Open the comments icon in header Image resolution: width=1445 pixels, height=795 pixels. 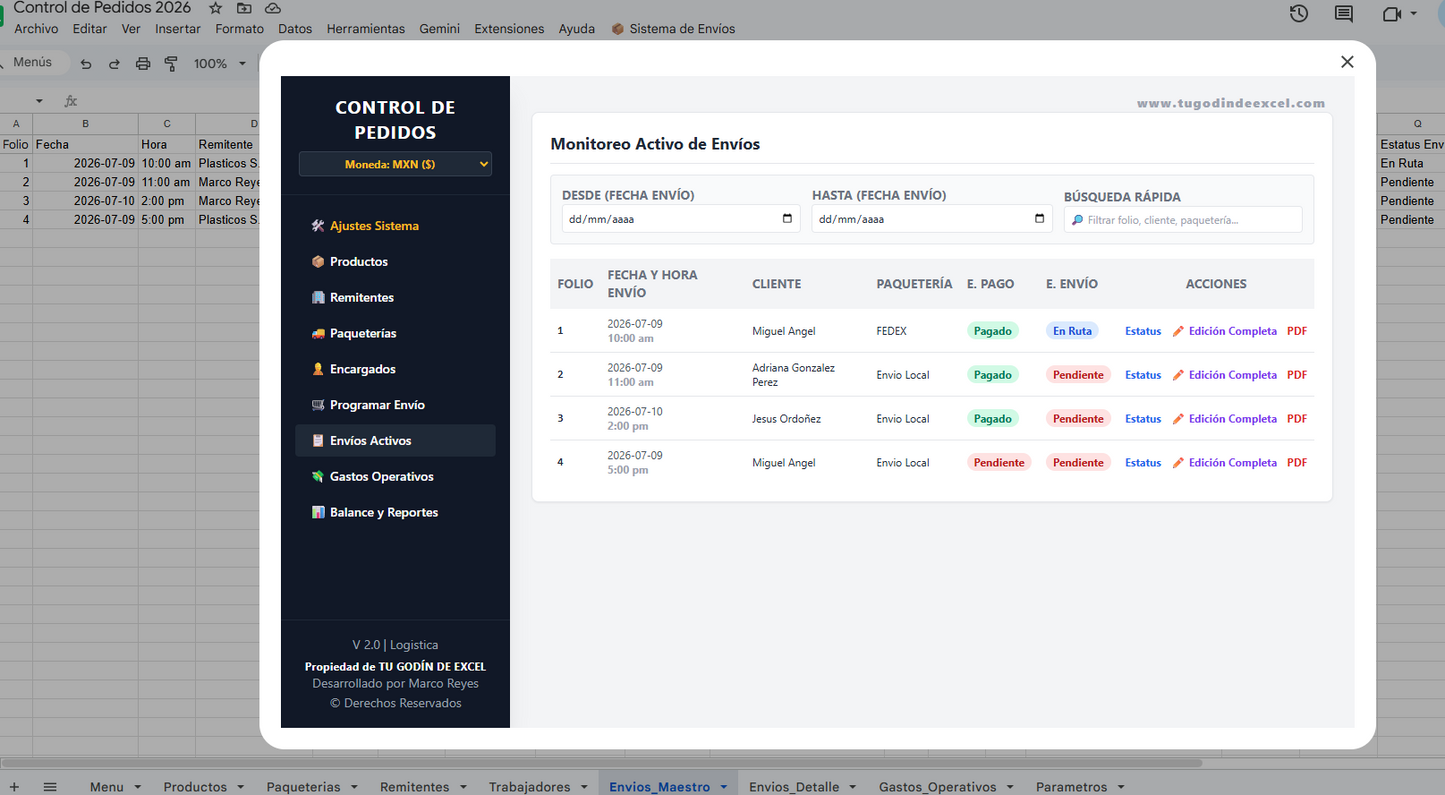click(1344, 14)
